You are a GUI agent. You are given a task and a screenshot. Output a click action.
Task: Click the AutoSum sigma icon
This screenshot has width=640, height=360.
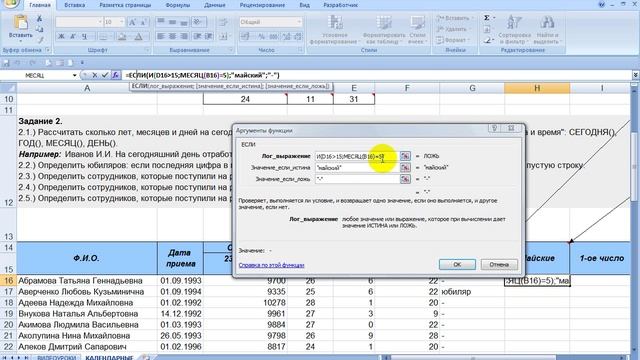pyautogui.click(x=487, y=18)
